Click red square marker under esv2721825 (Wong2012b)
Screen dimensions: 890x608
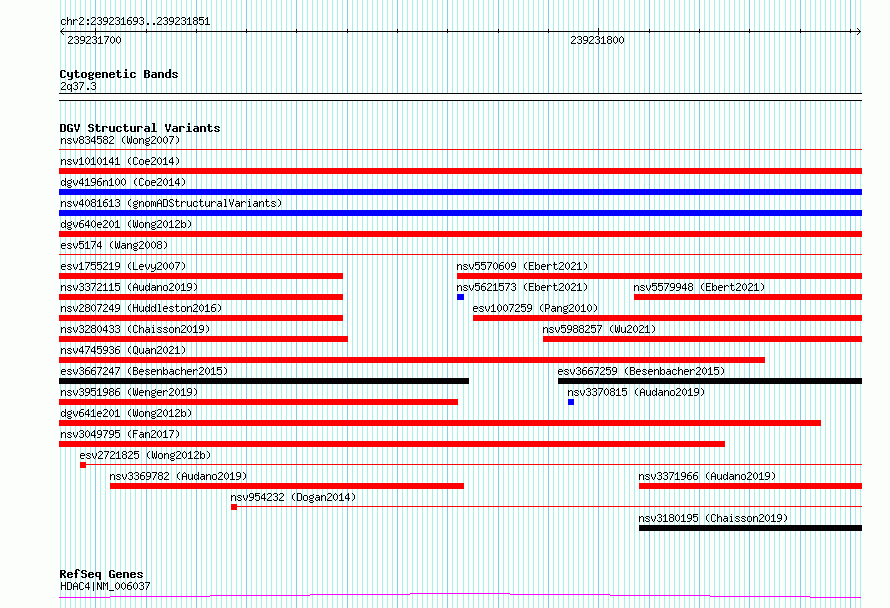83,465
